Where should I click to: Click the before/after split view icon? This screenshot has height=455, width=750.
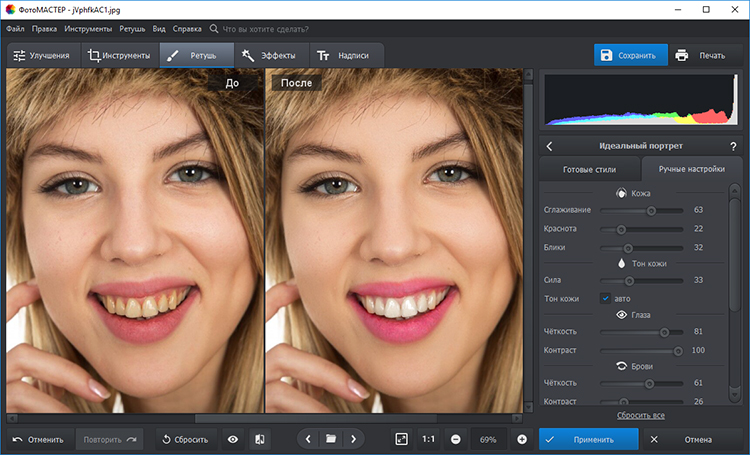[259, 439]
